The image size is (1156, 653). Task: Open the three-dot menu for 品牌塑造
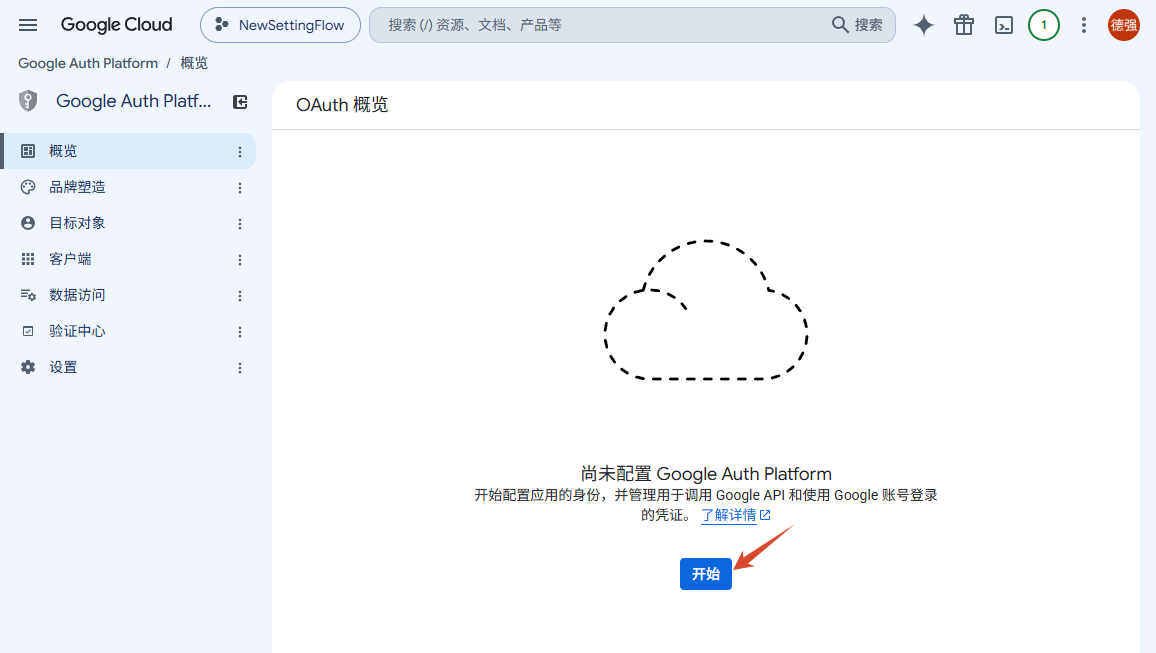click(x=240, y=188)
